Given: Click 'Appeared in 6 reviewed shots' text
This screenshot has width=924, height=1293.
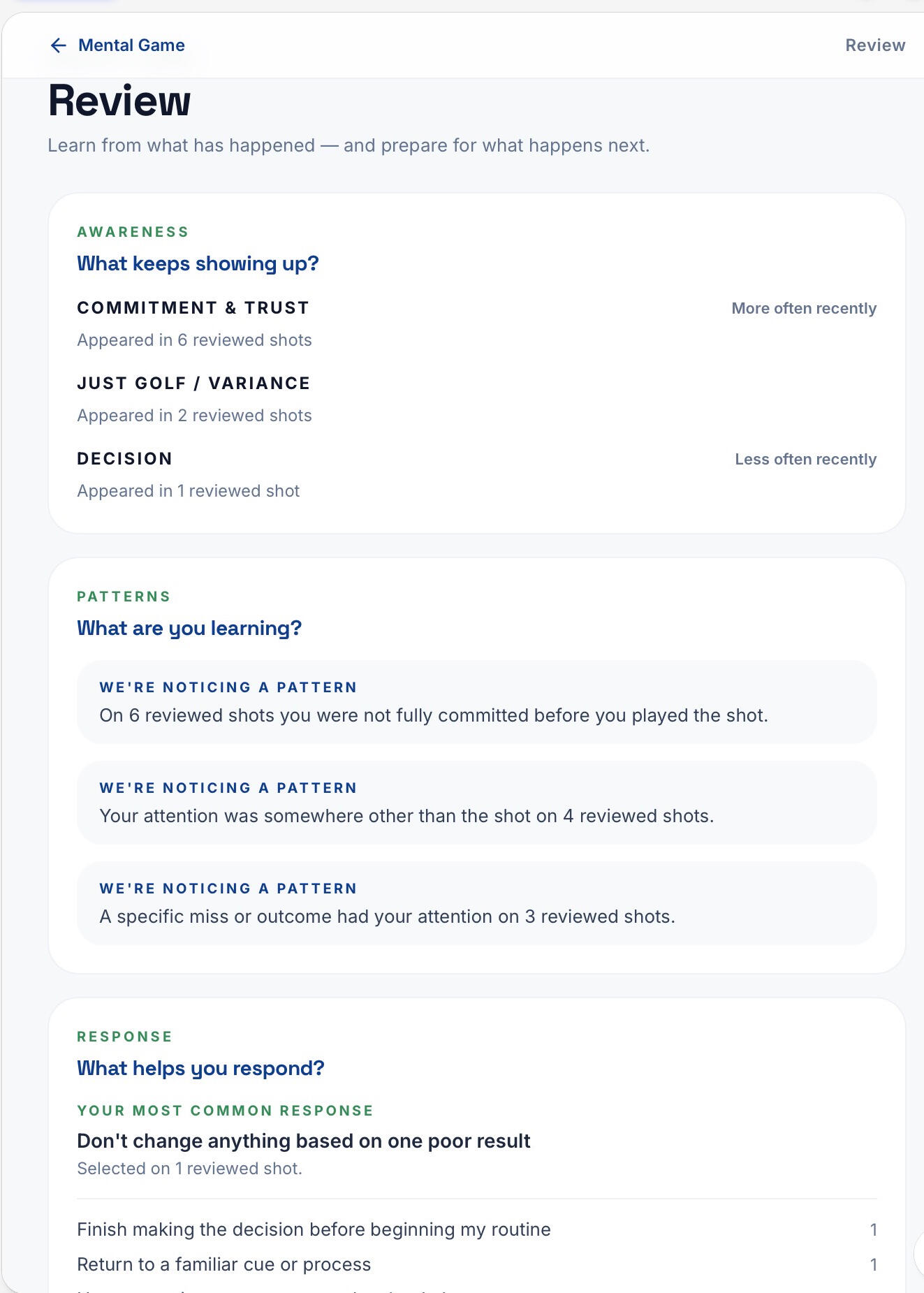Looking at the screenshot, I should click(194, 340).
